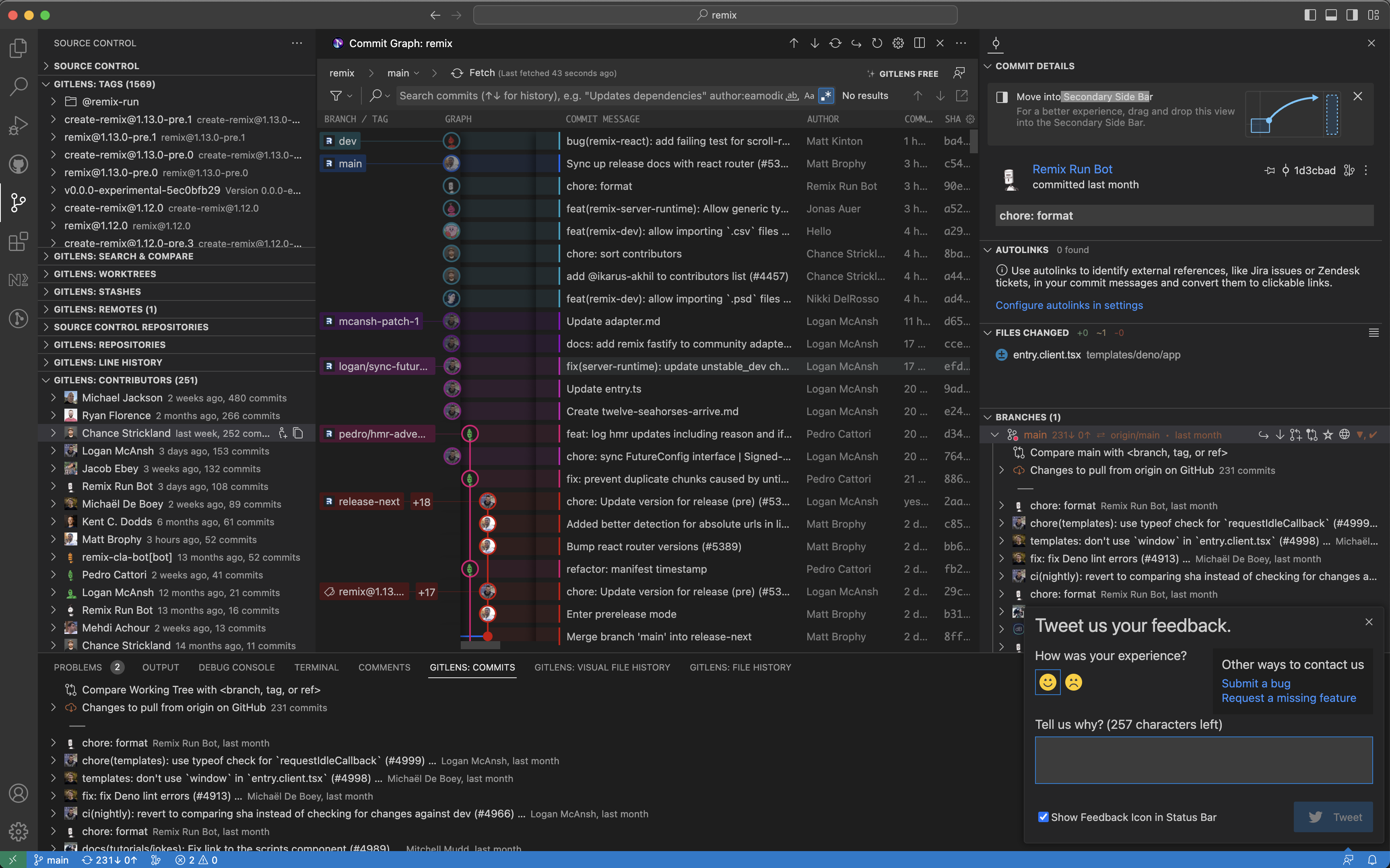Switch to the Debug Console tab
The width and height of the screenshot is (1390, 868).
[237, 667]
